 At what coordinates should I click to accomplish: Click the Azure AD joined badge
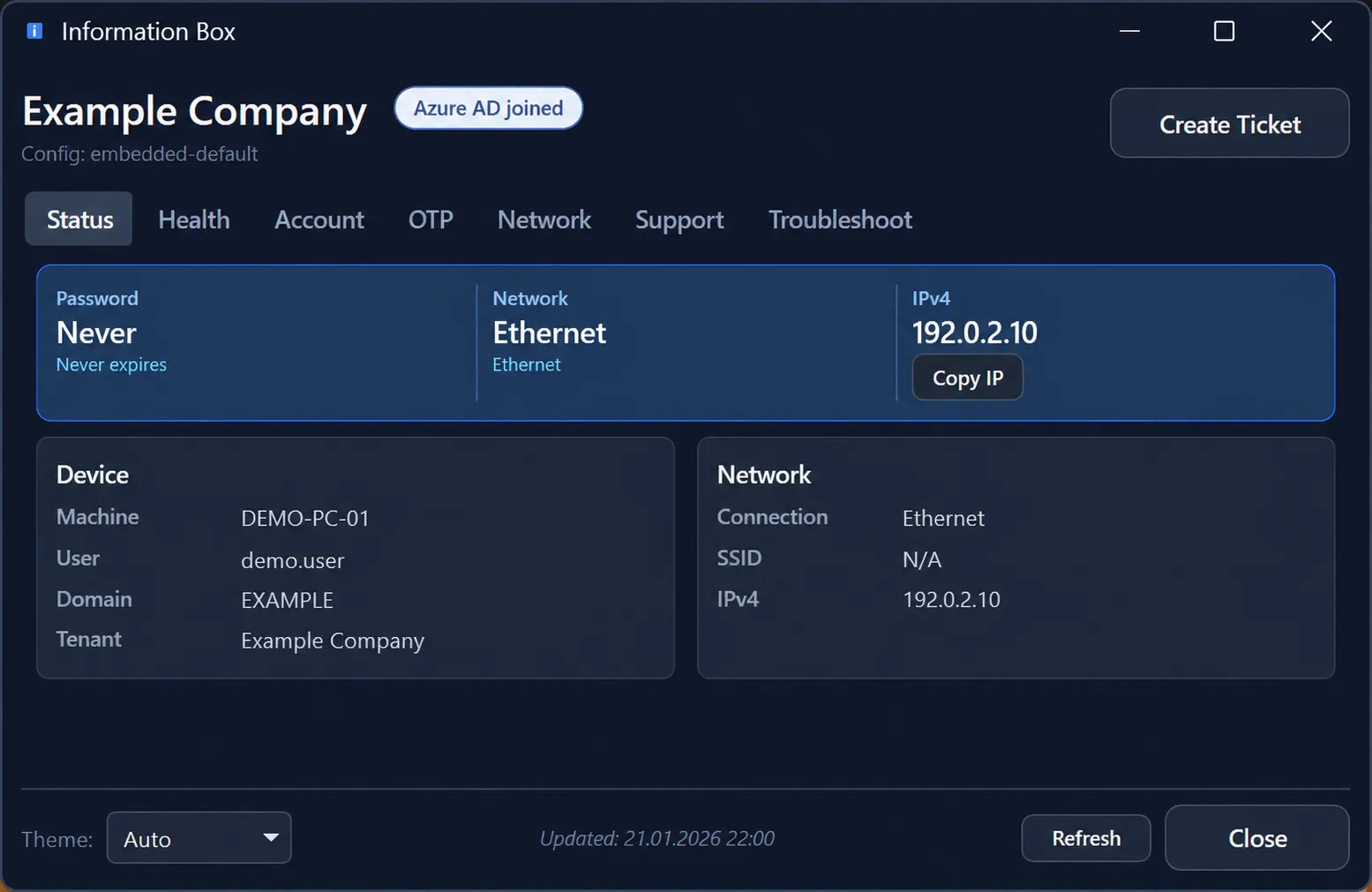click(488, 108)
